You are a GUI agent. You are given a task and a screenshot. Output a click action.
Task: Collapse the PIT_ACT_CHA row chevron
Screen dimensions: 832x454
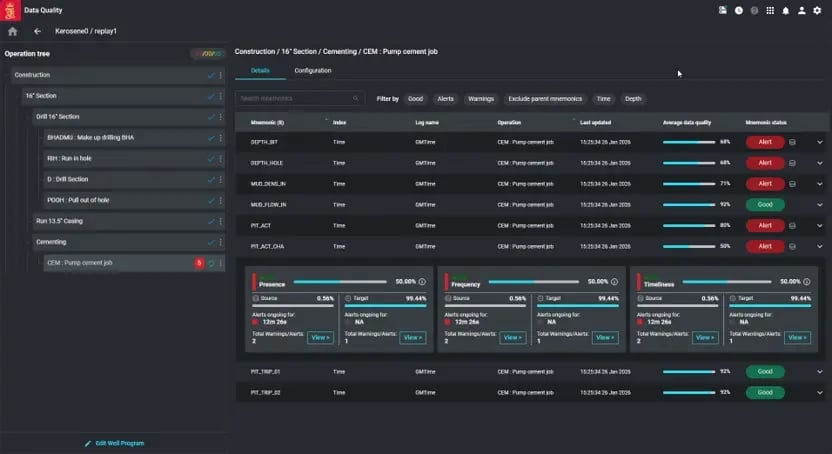pyautogui.click(x=820, y=247)
